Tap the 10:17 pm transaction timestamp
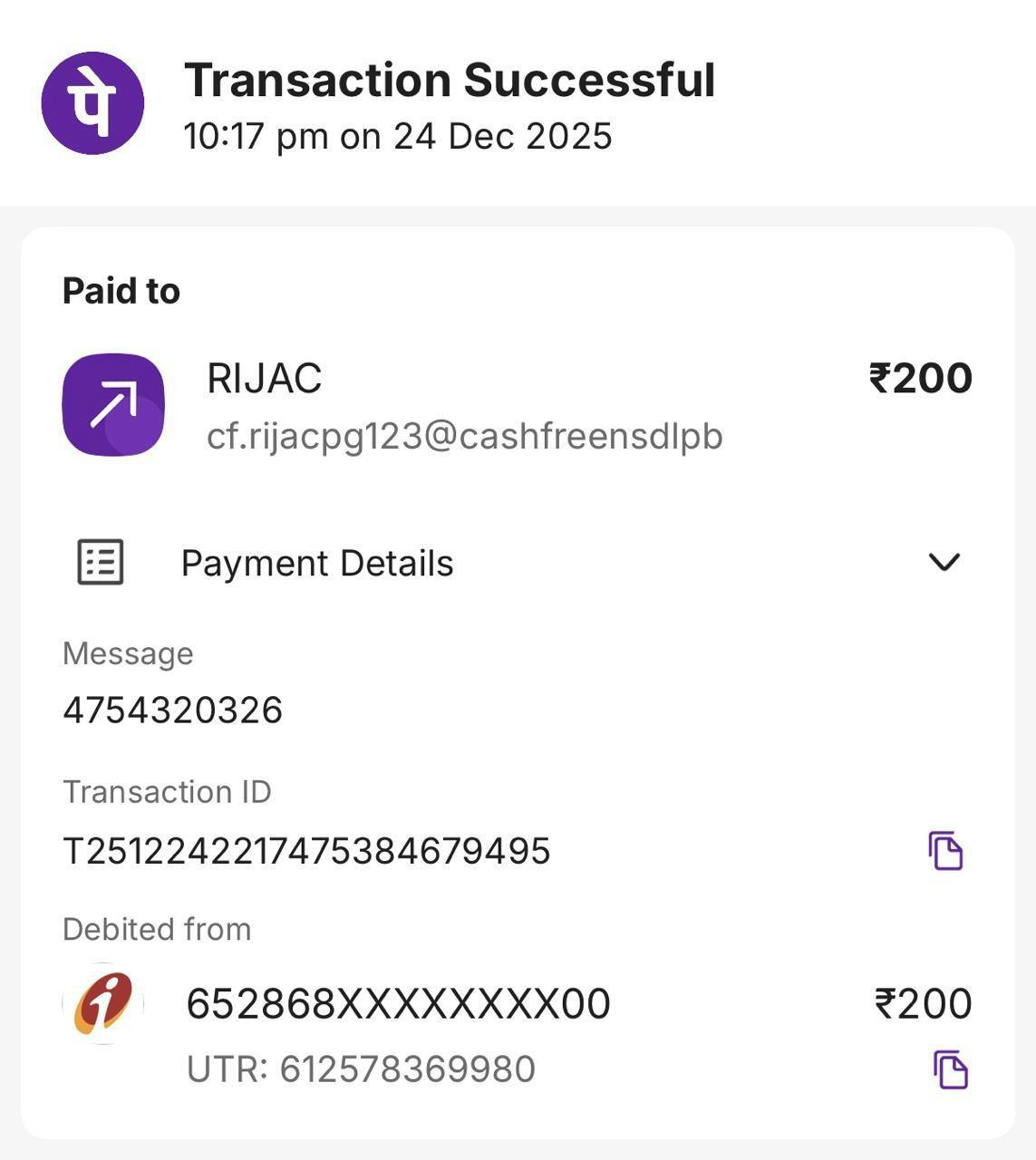 pyautogui.click(x=398, y=137)
